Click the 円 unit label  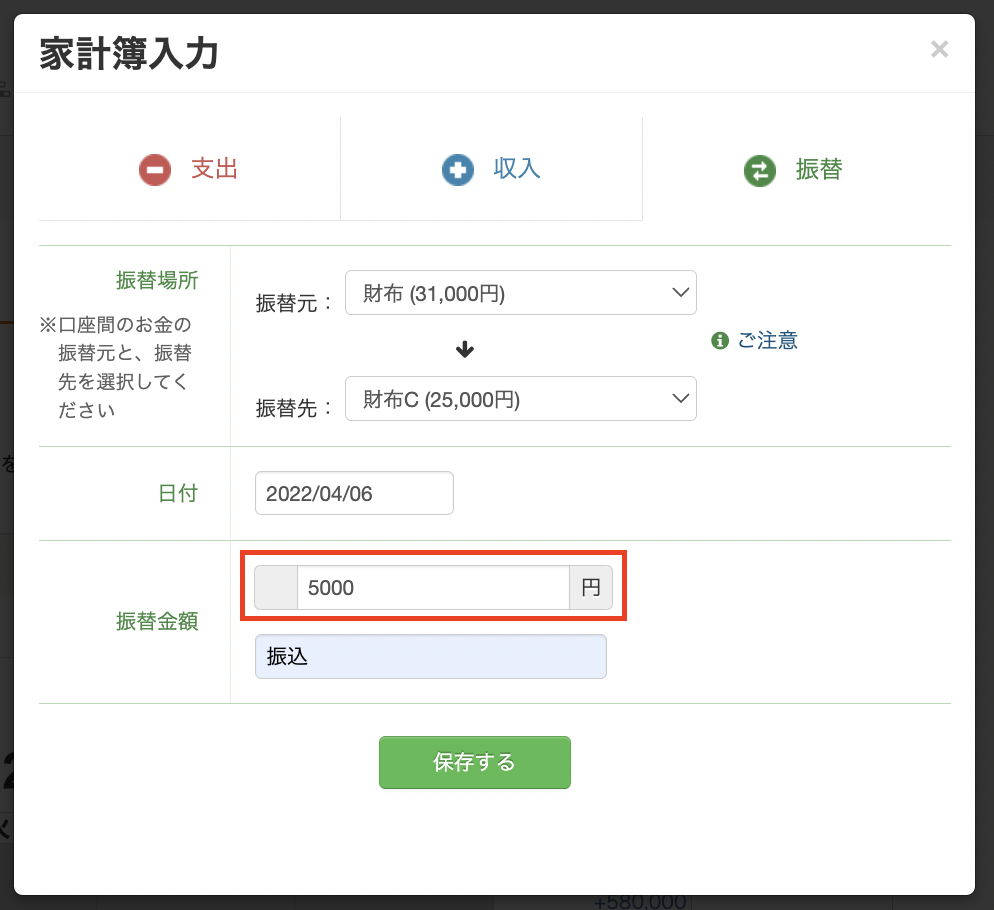[x=591, y=588]
